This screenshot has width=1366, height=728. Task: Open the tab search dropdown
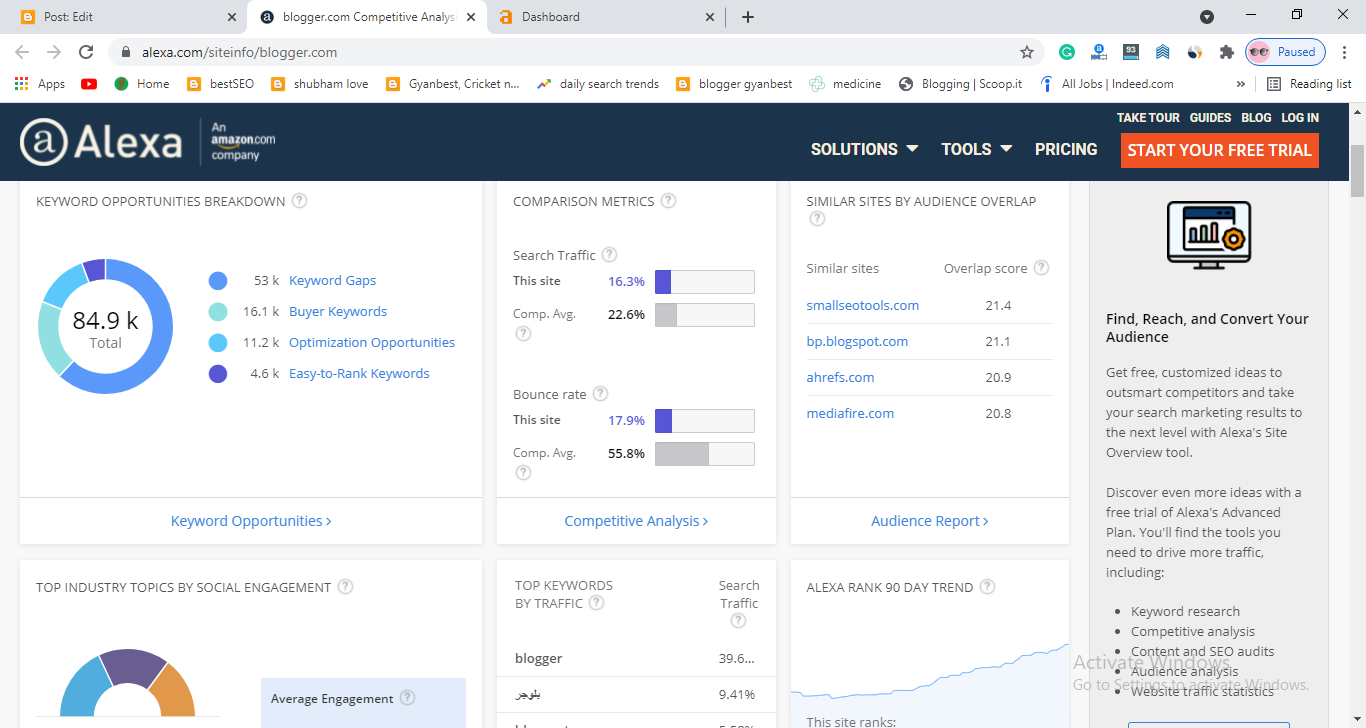click(1207, 17)
